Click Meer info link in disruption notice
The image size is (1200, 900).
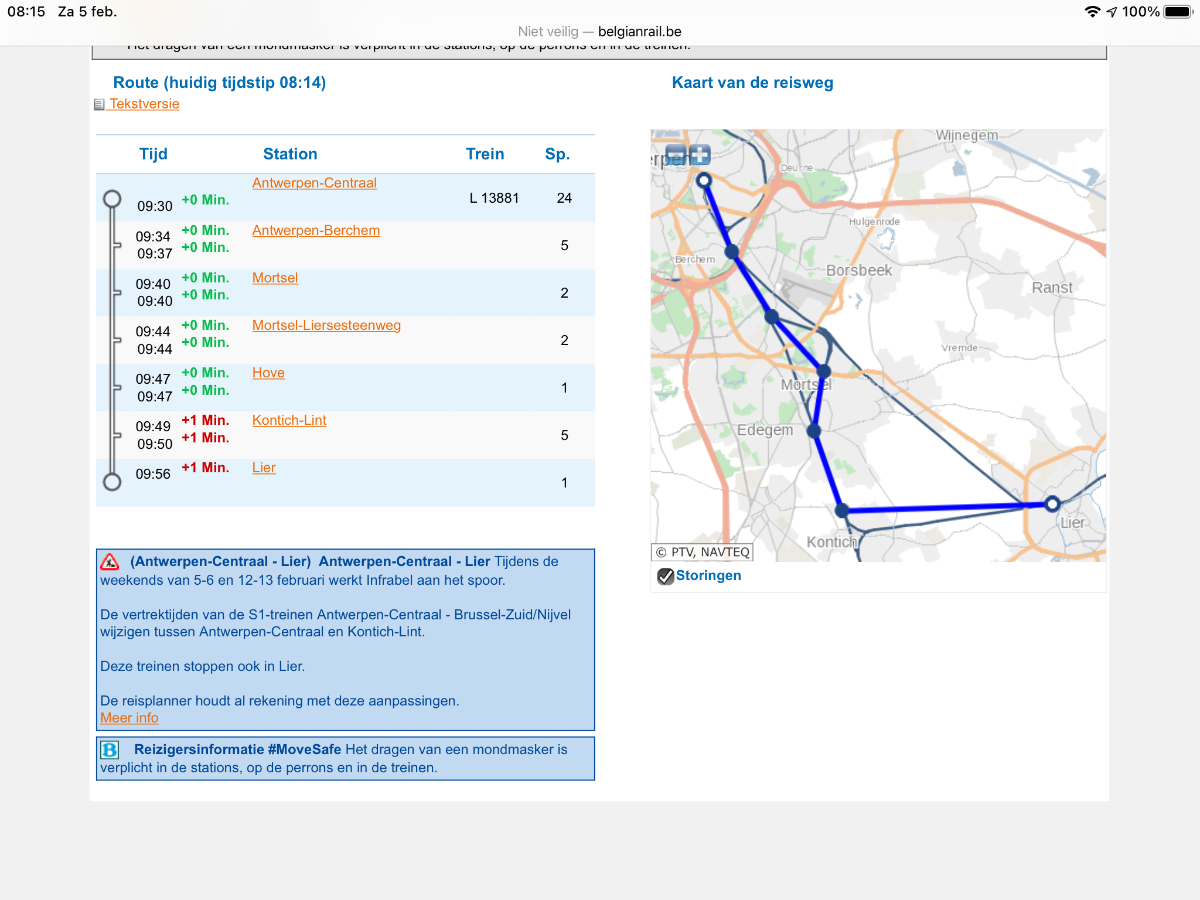pyautogui.click(x=129, y=718)
